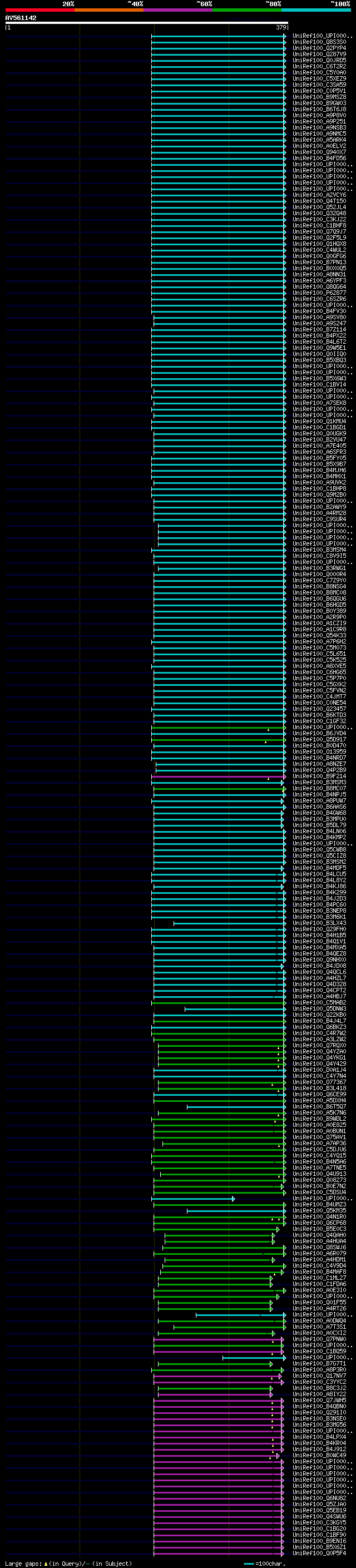Viewport: 356px width, 1568px height.
Task: Select hit UniRef100_Q5D917
Action: coord(319,740)
